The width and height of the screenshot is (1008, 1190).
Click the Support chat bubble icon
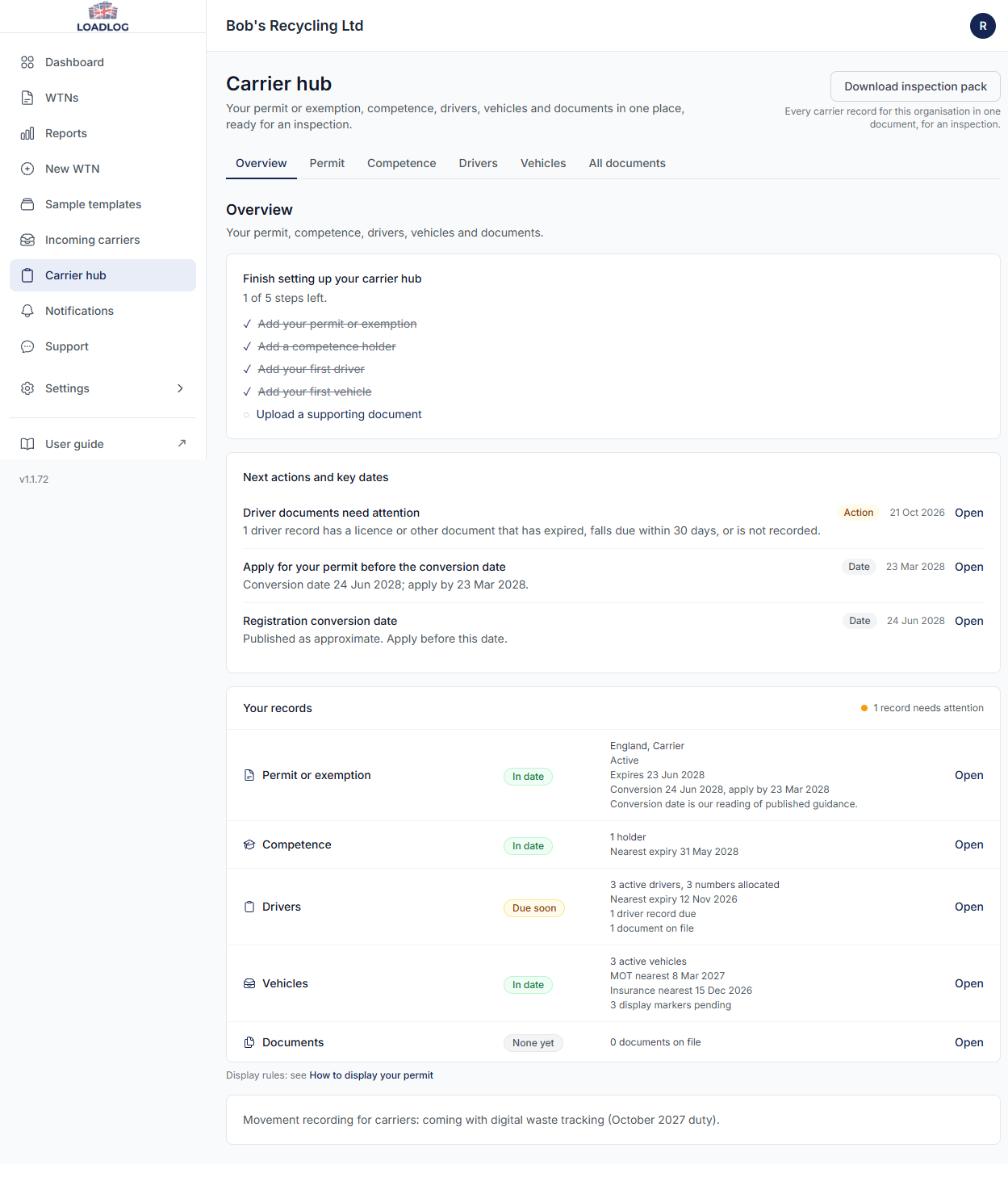[27, 346]
